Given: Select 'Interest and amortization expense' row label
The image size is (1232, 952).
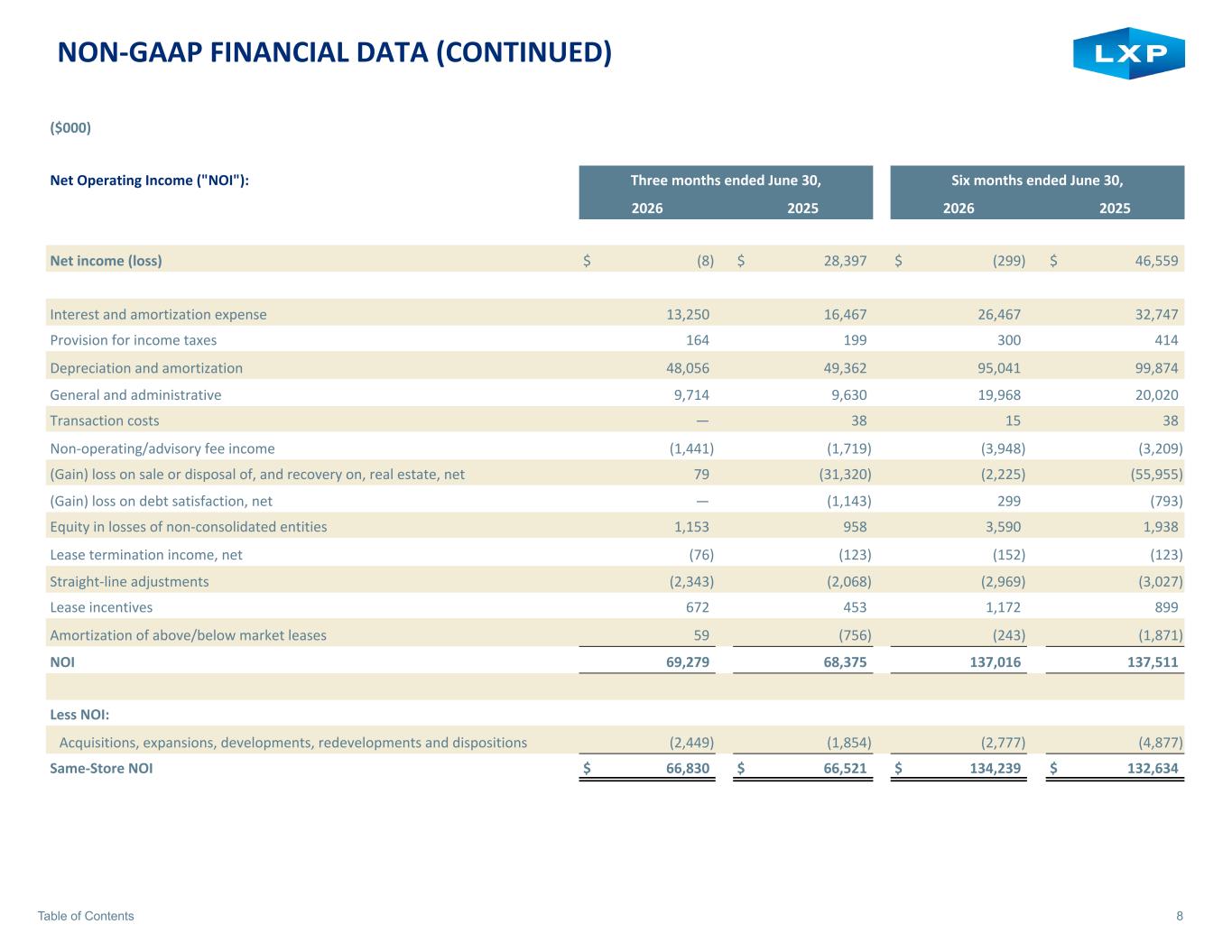Looking at the screenshot, I should (x=159, y=315).
